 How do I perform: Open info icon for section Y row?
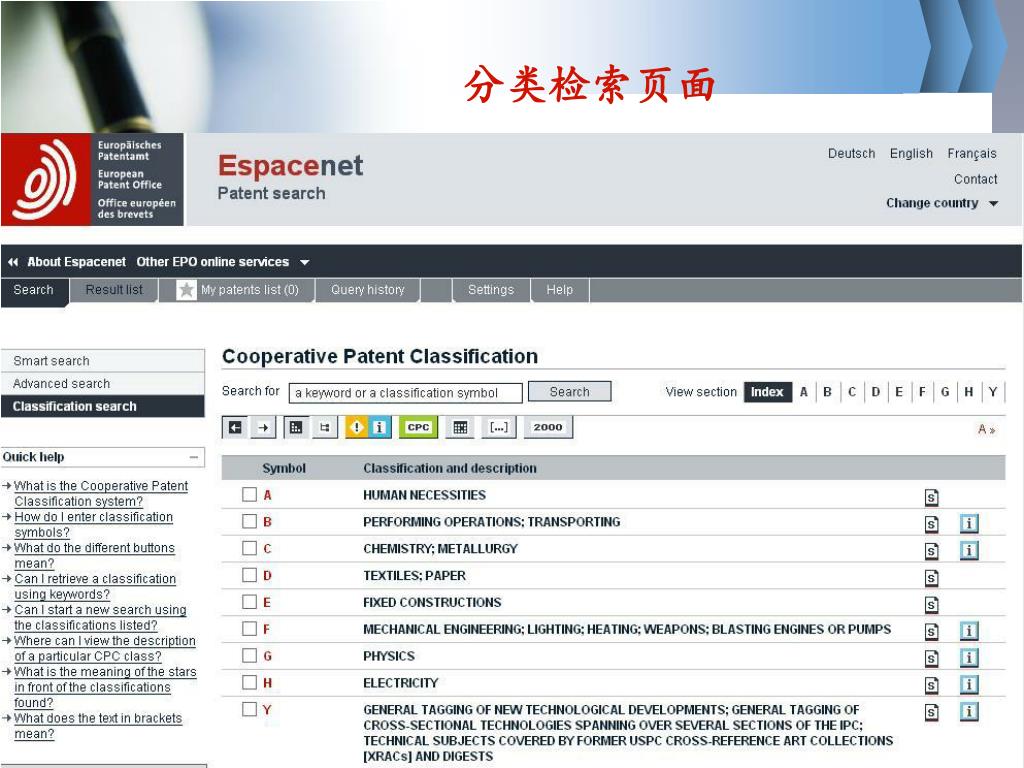click(x=969, y=711)
